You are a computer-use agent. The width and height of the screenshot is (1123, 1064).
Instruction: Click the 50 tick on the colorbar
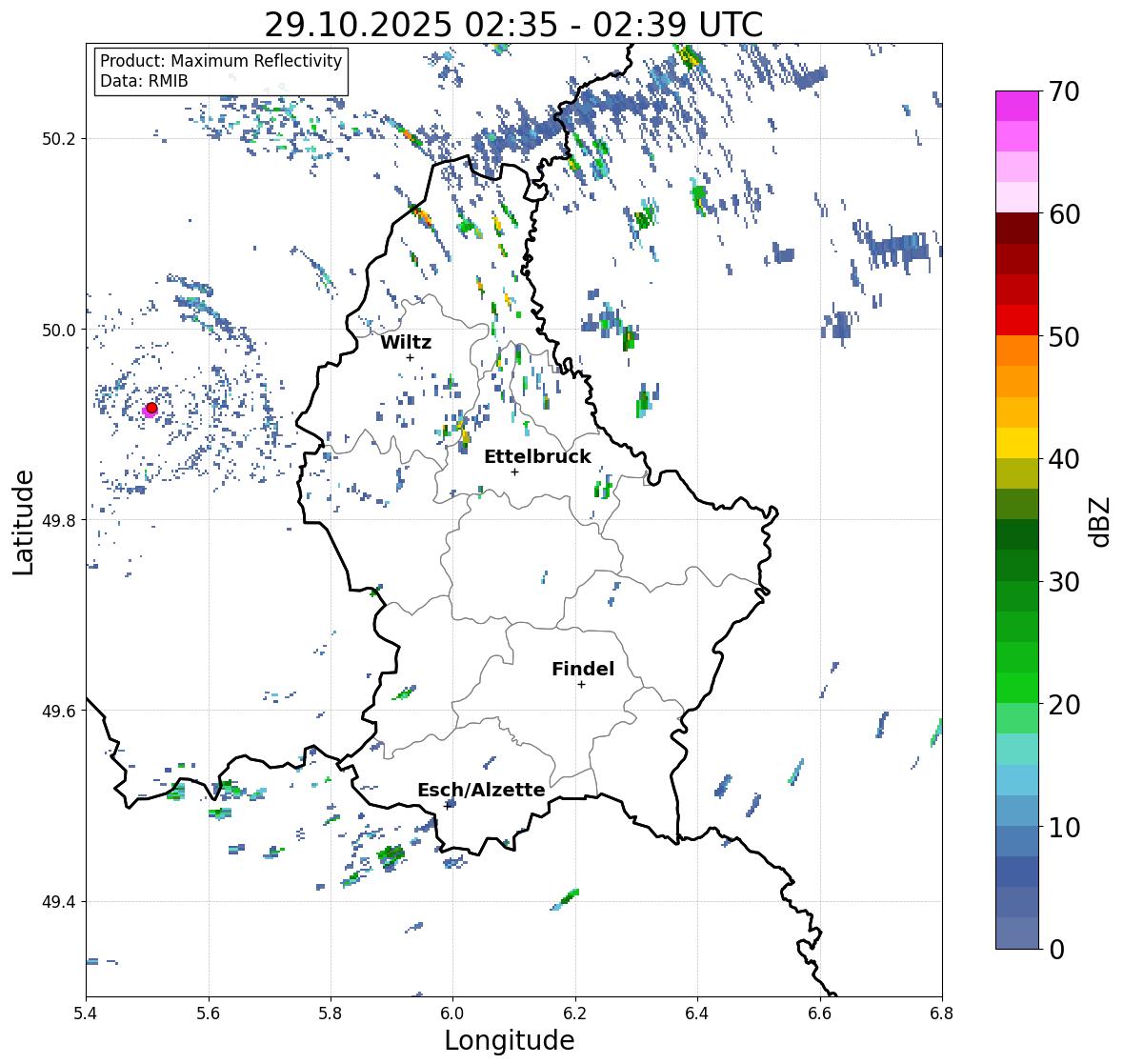pos(1064,336)
